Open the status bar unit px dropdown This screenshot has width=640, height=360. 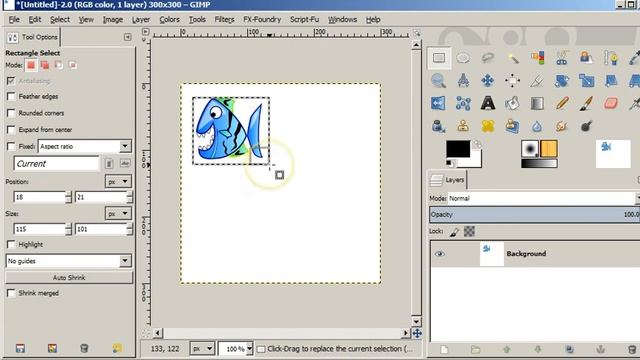tap(202, 349)
